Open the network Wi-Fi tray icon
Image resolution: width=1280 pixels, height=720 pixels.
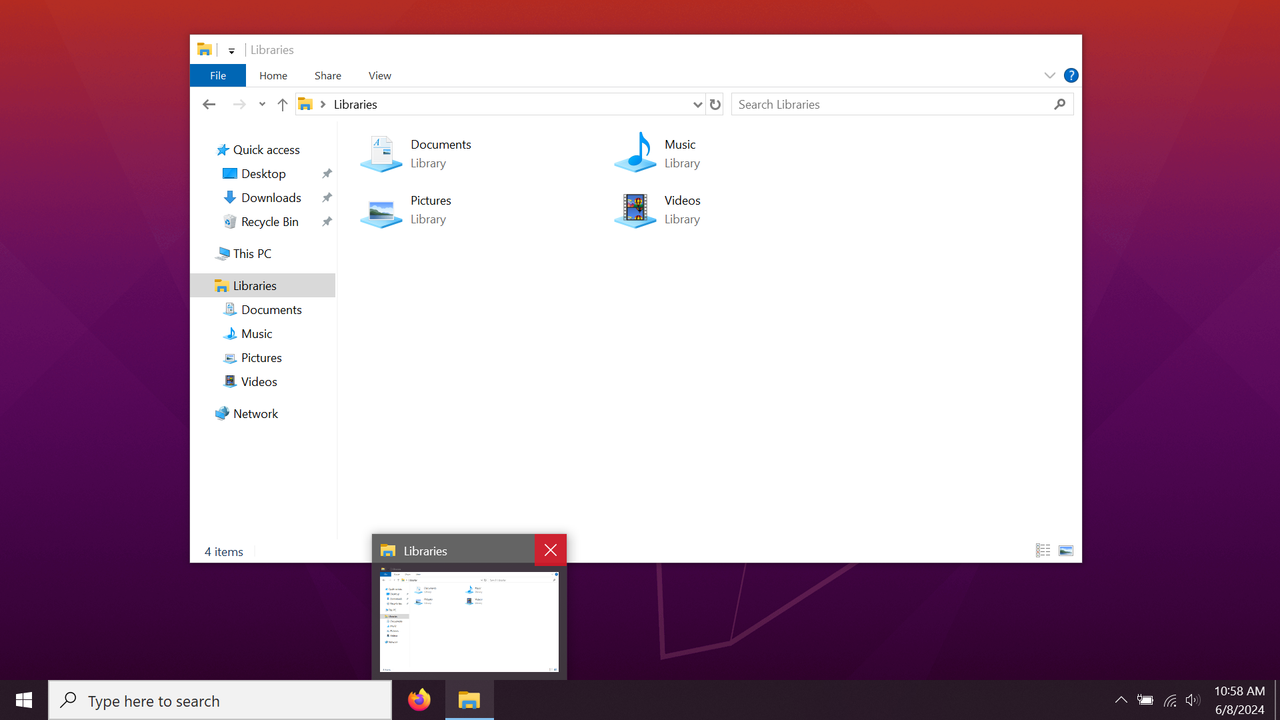(x=1169, y=700)
